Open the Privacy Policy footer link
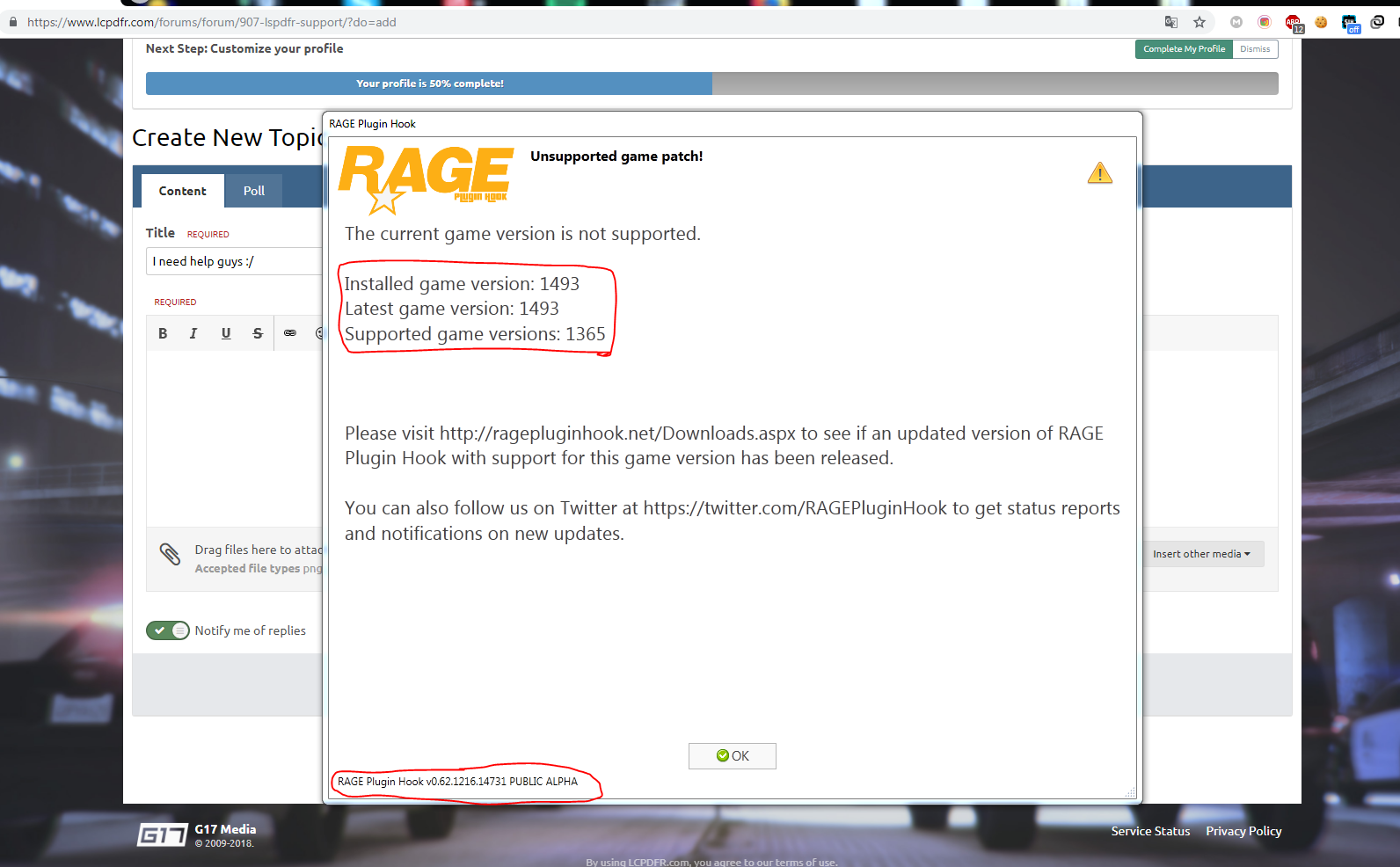The width and height of the screenshot is (1400, 867). point(1243,831)
